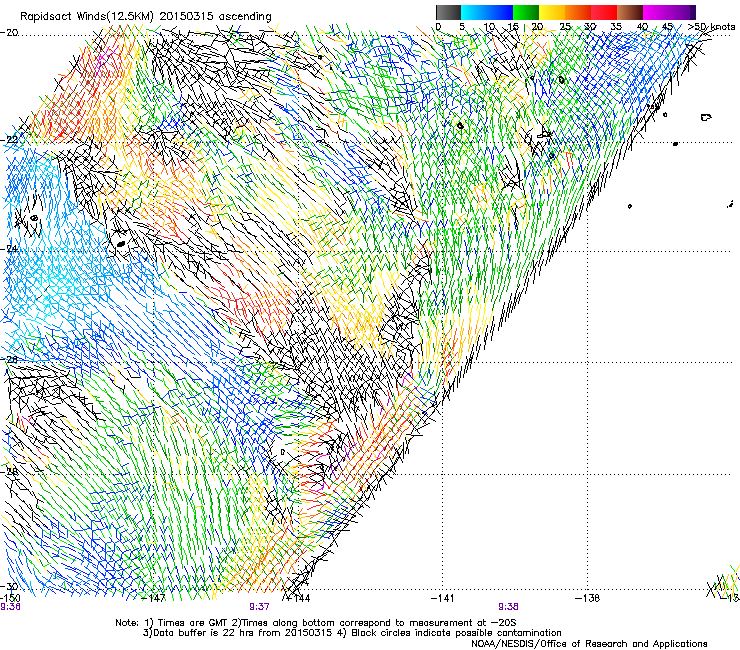Click the 'NOAA/NESDIS/Office of Research and Applications' credit
The image size is (740, 650).
pos(589,643)
